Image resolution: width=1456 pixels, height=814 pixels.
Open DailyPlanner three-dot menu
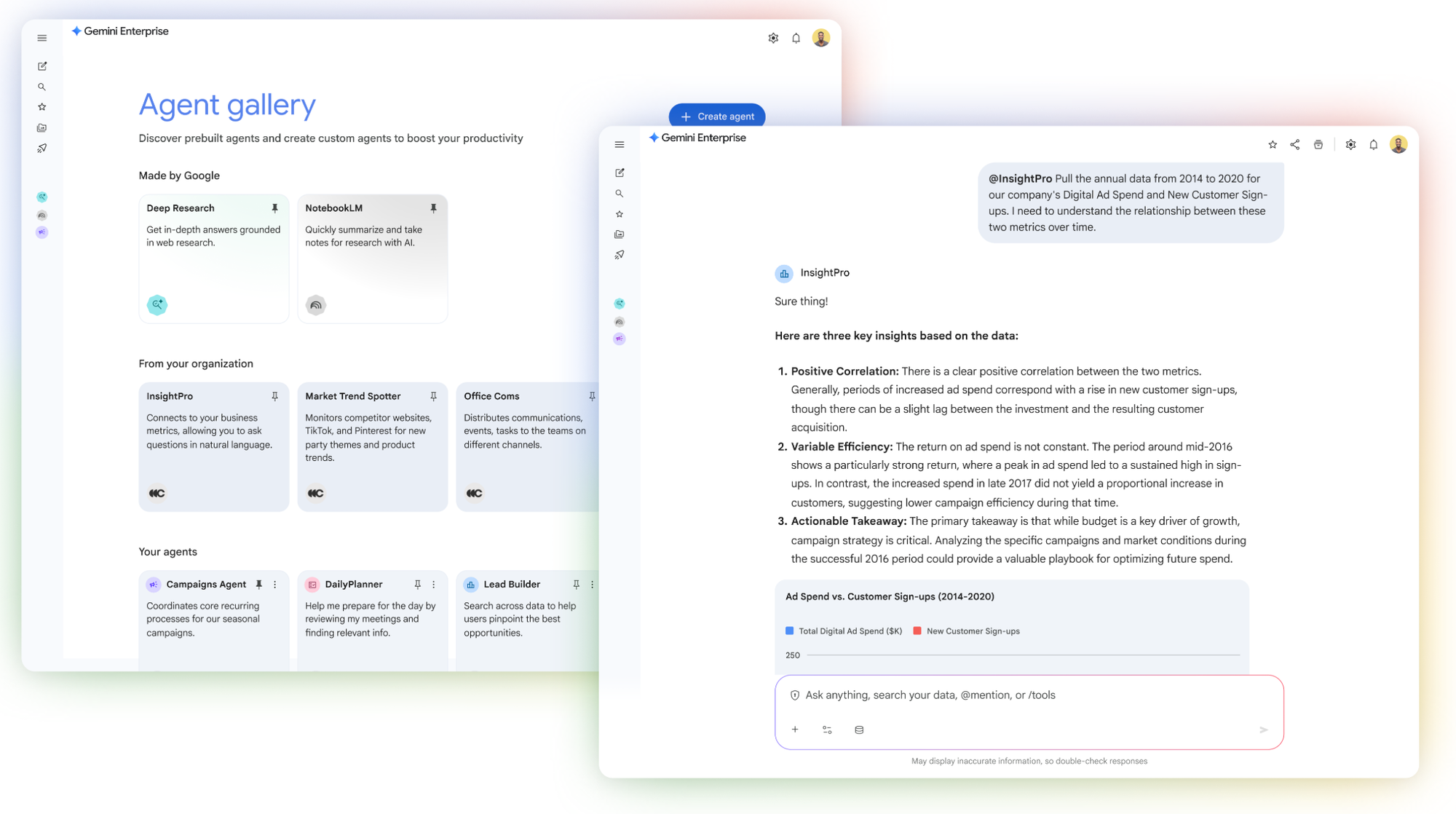(x=434, y=585)
